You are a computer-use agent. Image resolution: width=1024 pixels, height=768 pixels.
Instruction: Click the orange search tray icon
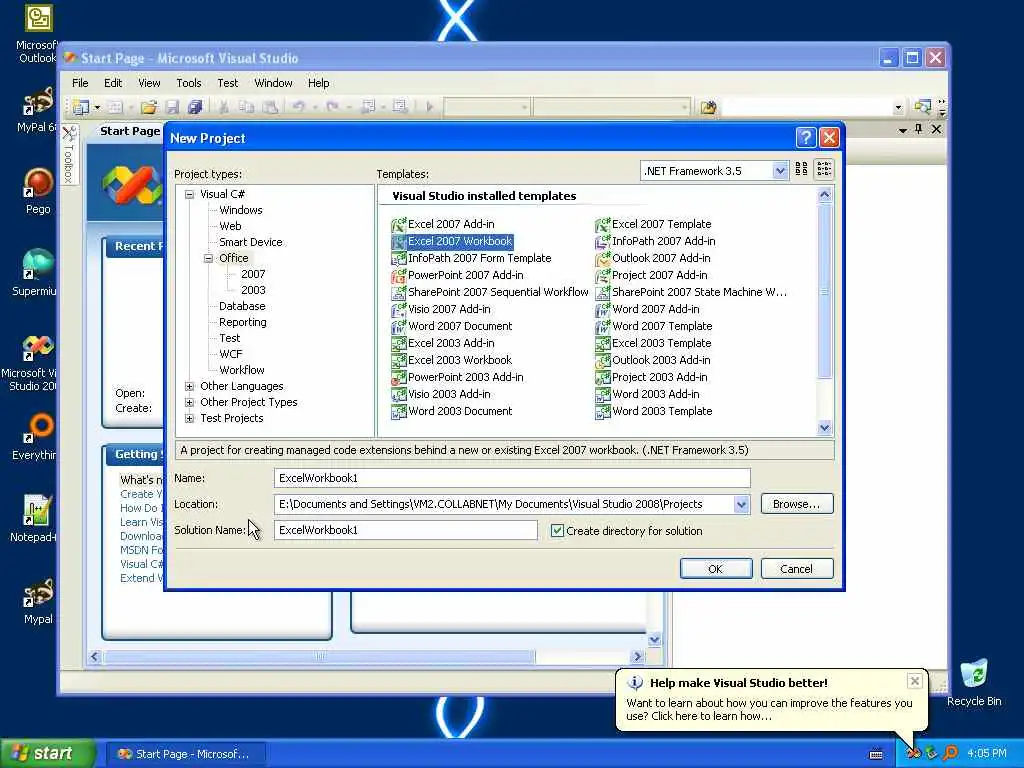pos(951,754)
